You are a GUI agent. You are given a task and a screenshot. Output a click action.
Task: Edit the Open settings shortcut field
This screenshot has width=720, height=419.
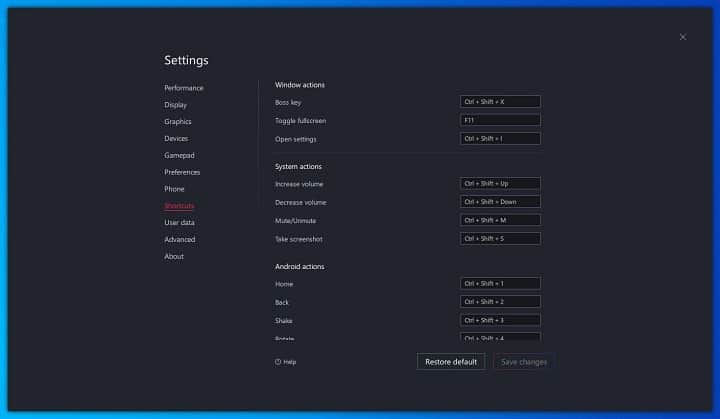[x=500, y=139]
